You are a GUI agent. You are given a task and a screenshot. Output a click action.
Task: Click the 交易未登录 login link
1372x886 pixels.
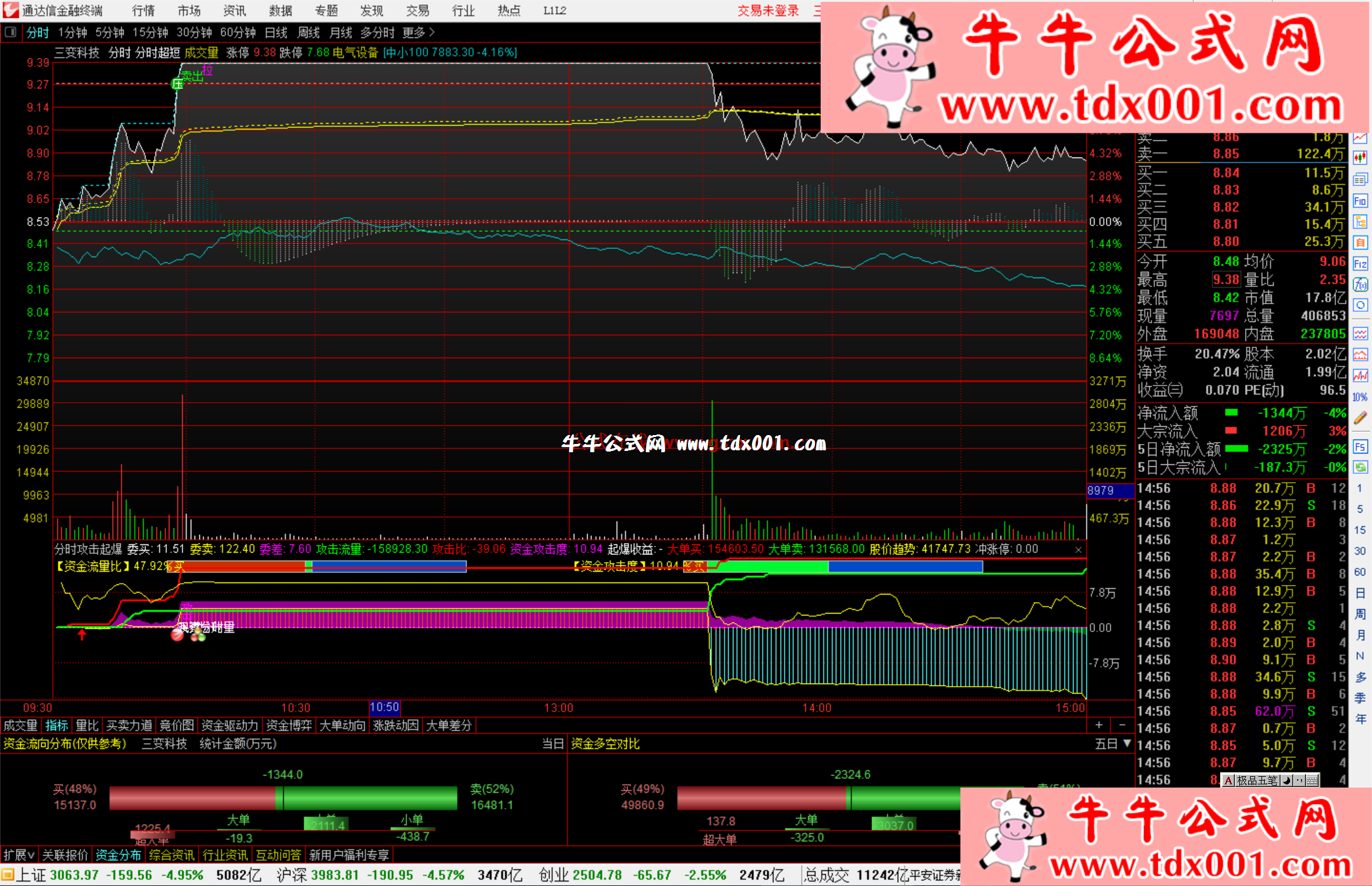click(x=768, y=11)
